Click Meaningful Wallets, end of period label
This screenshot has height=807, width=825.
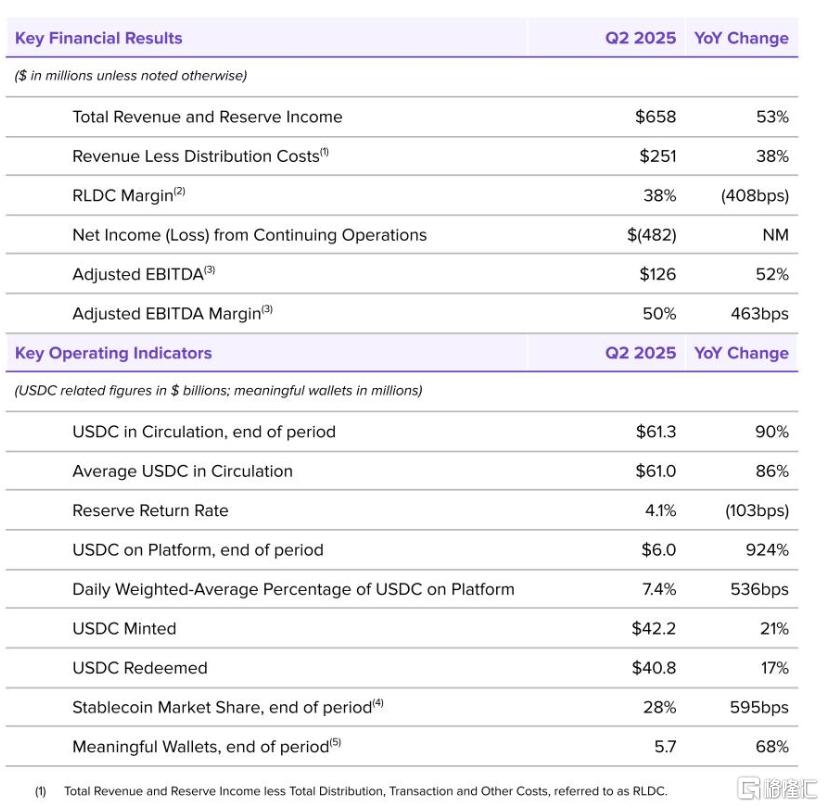coord(206,747)
